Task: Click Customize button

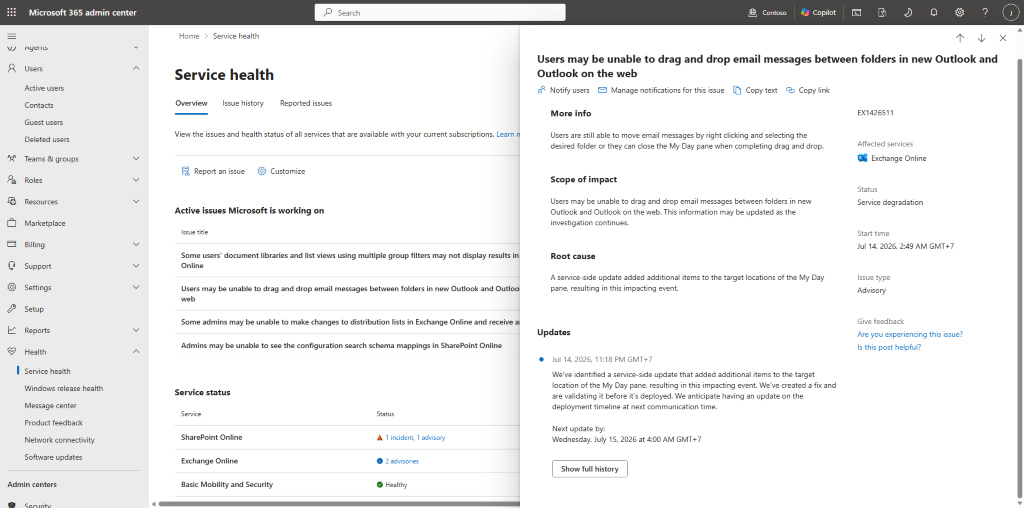Action: [281, 171]
